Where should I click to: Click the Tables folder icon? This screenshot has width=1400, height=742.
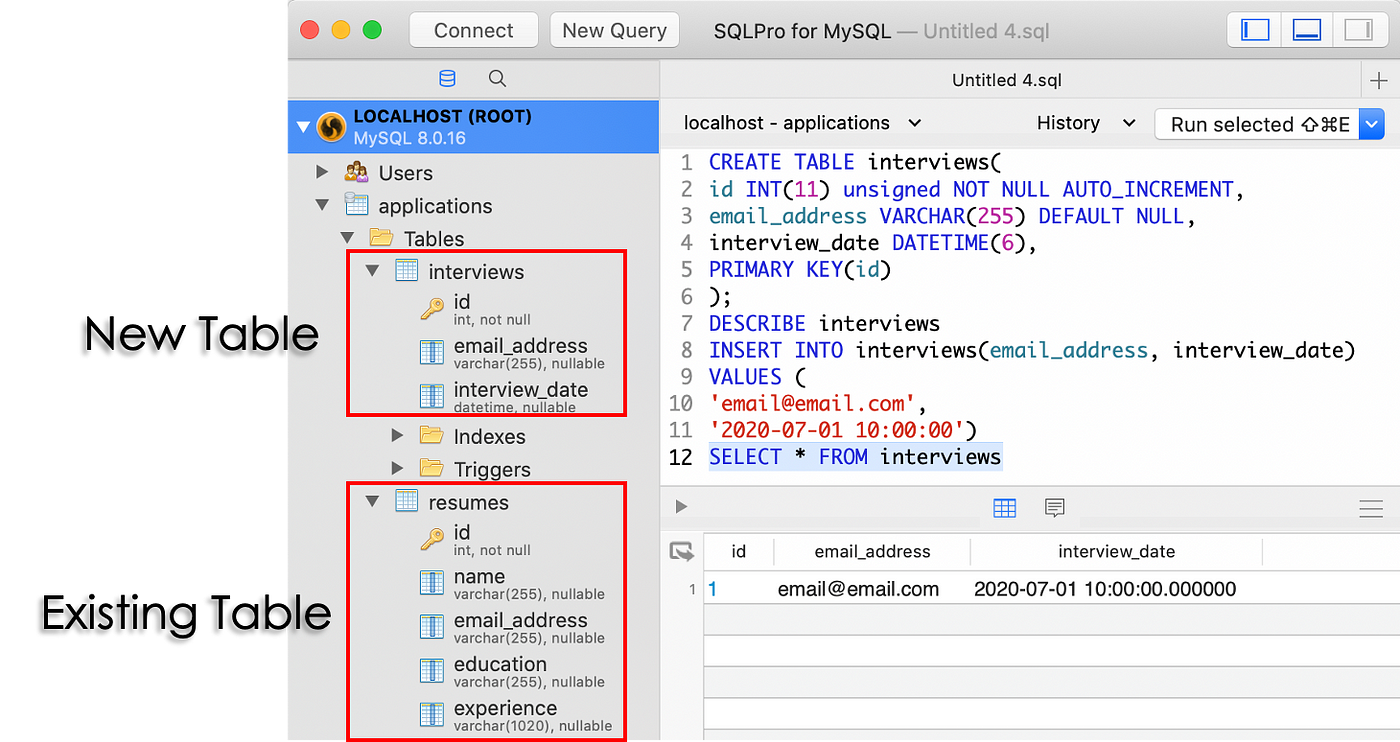tap(381, 237)
